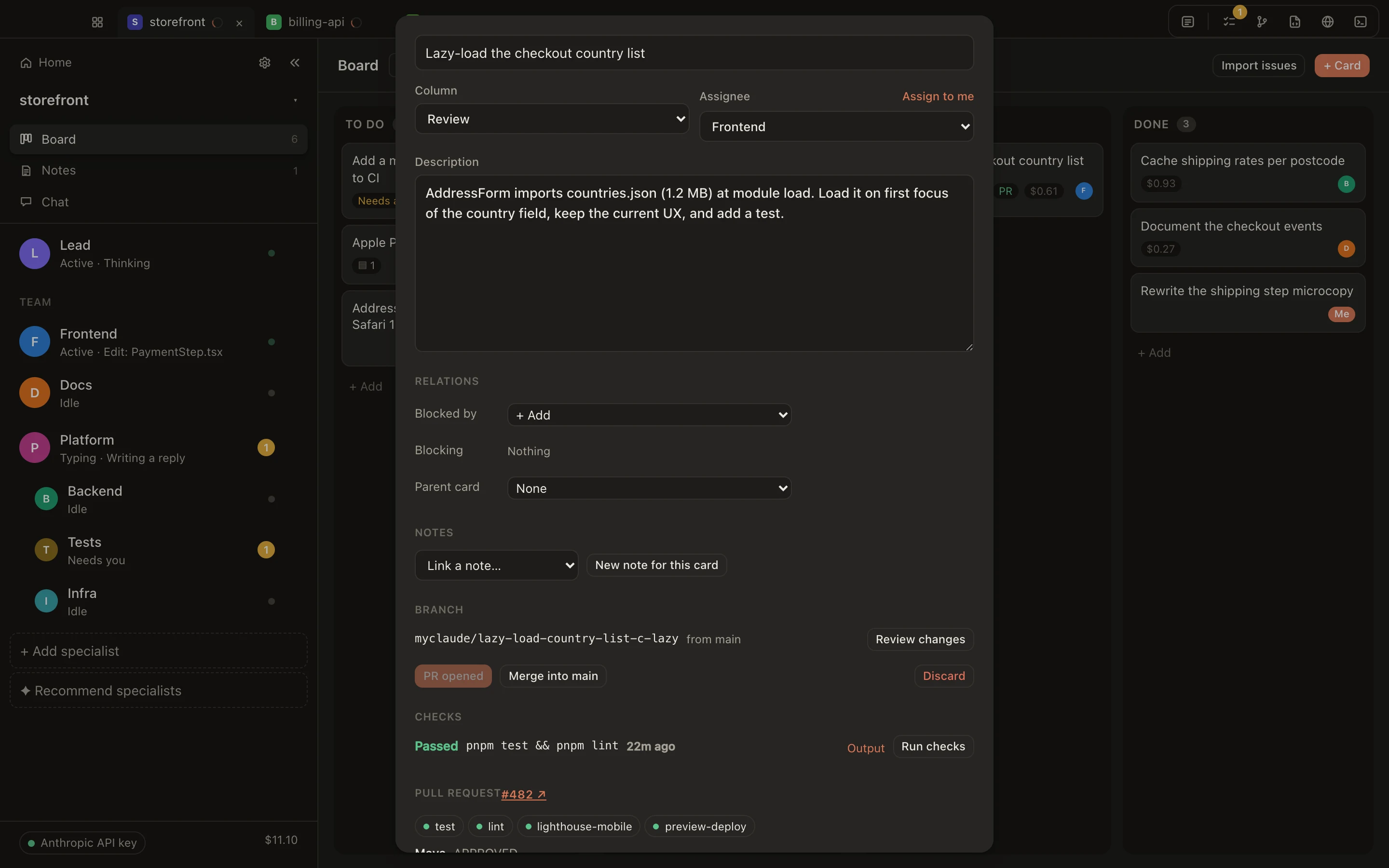
Task: Open the notes panel icon in top toolbar
Action: (x=1187, y=22)
